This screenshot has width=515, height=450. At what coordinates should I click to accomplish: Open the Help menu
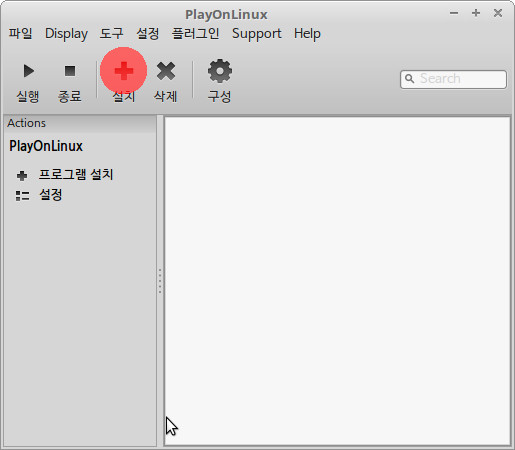[307, 34]
